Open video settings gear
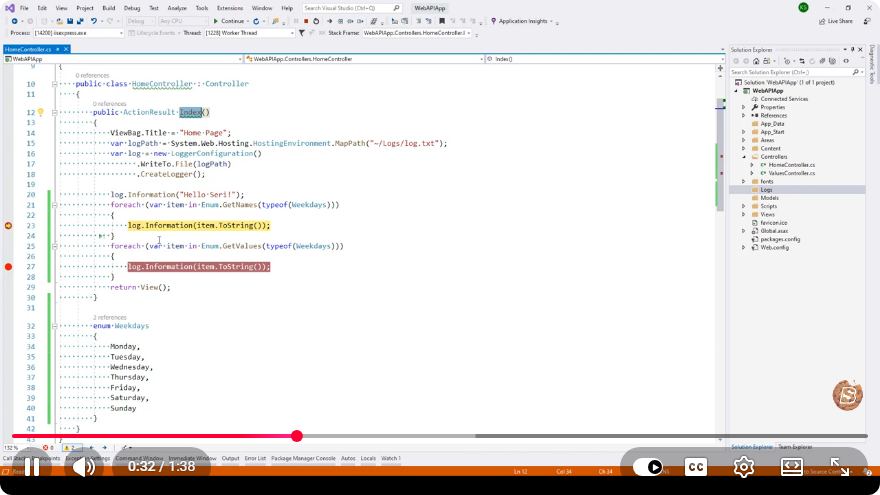Image resolution: width=880 pixels, height=495 pixels. point(744,467)
